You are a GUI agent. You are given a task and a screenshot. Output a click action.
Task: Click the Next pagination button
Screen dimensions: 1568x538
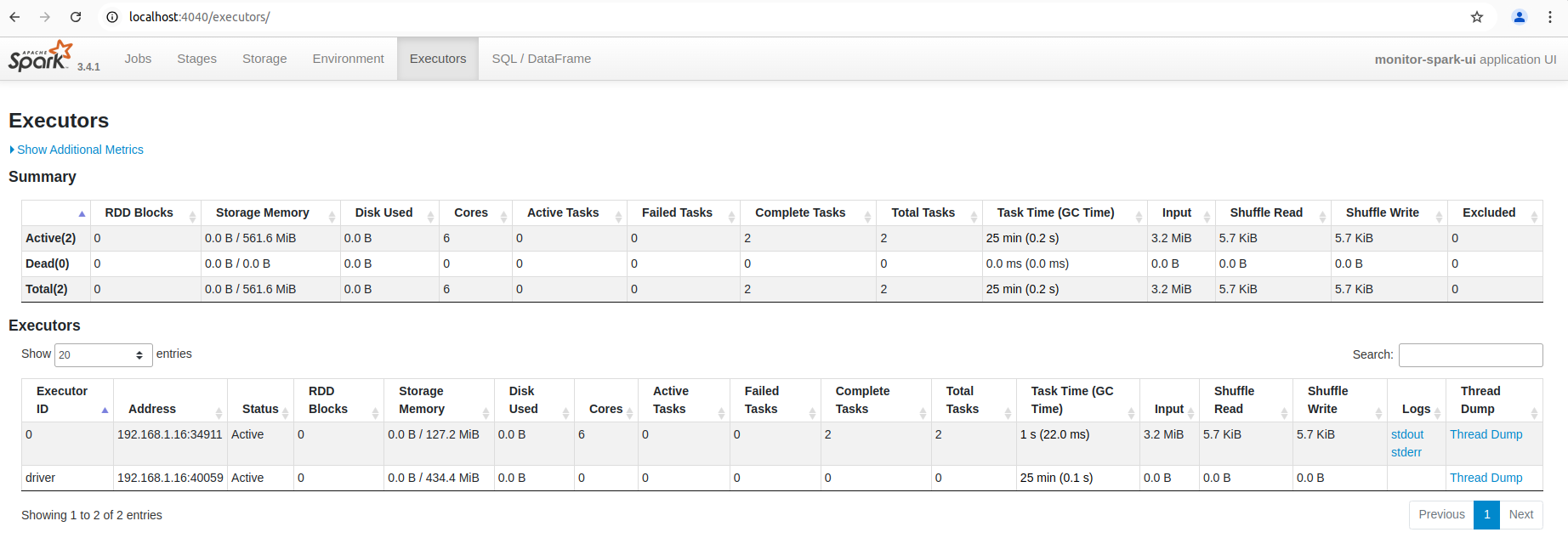click(1520, 514)
